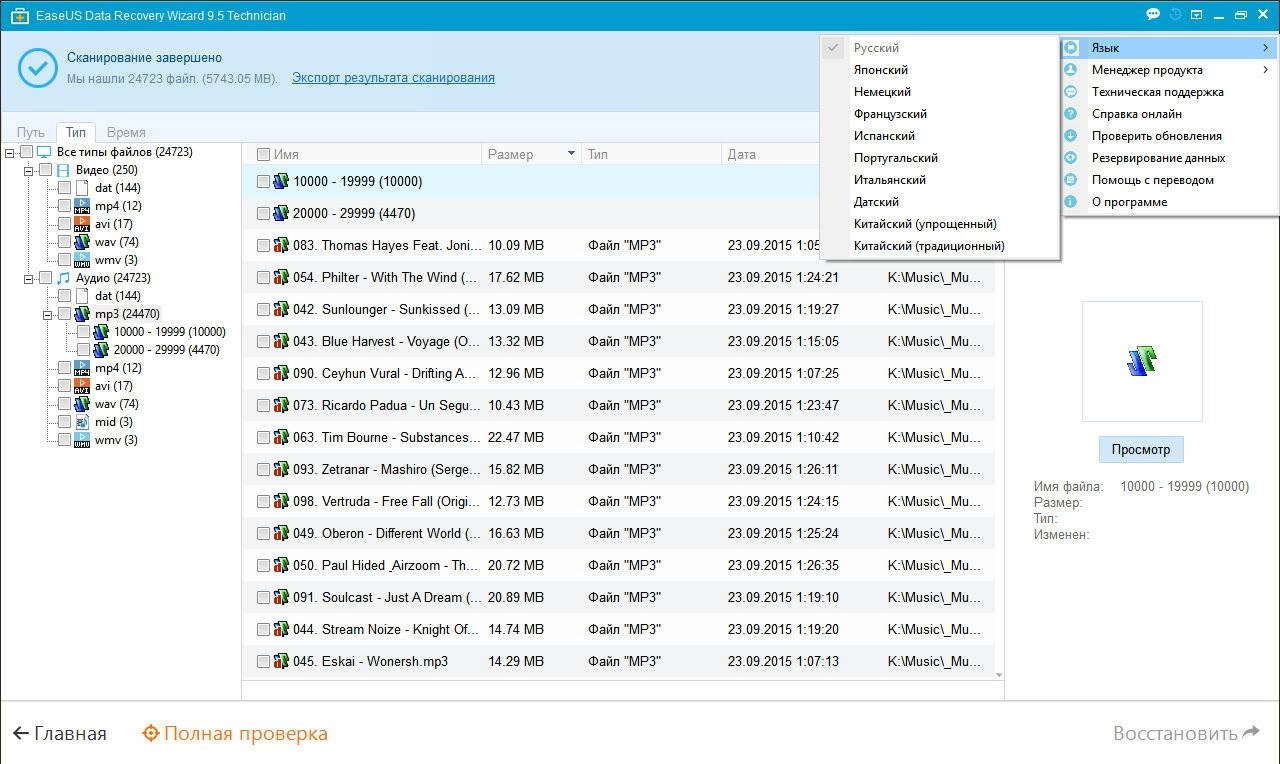Toggle the select-all checkbox in Имя header
This screenshot has height=764, width=1280.
click(x=263, y=155)
